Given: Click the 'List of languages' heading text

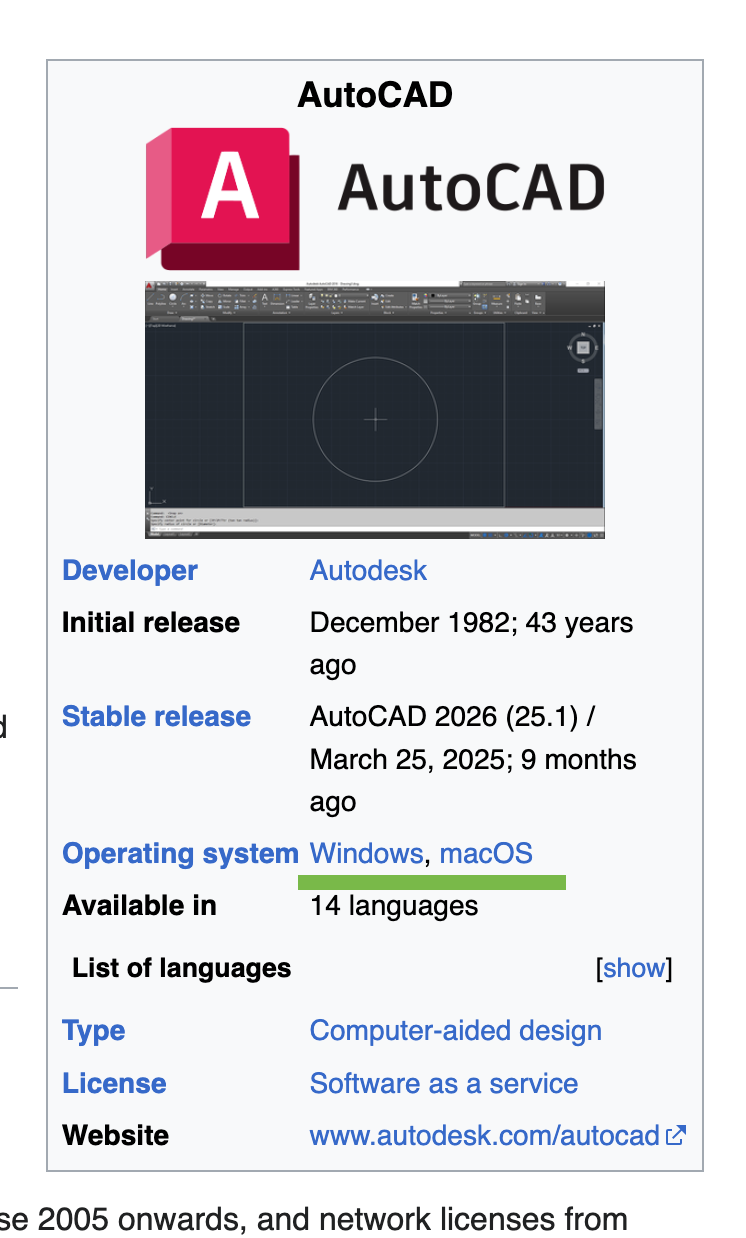Looking at the screenshot, I should [x=182, y=968].
